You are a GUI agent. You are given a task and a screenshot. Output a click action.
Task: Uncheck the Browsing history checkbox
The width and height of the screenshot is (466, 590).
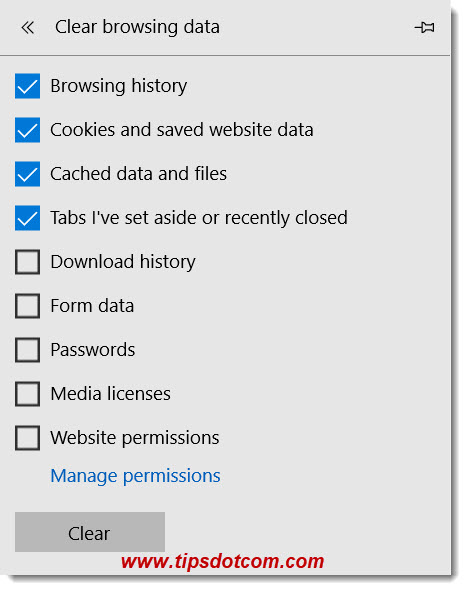click(27, 86)
